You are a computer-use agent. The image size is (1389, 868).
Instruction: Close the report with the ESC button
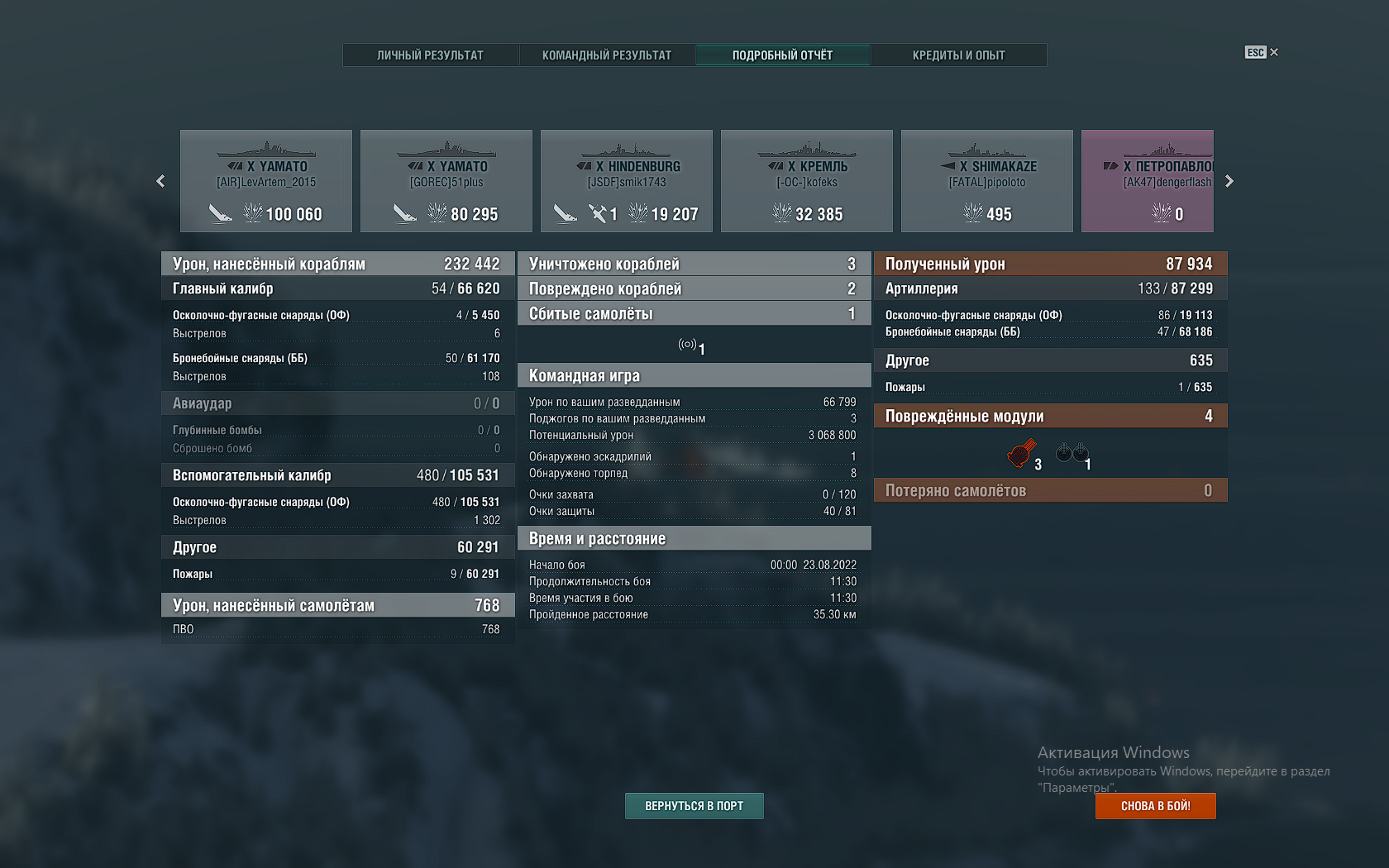tap(1261, 52)
